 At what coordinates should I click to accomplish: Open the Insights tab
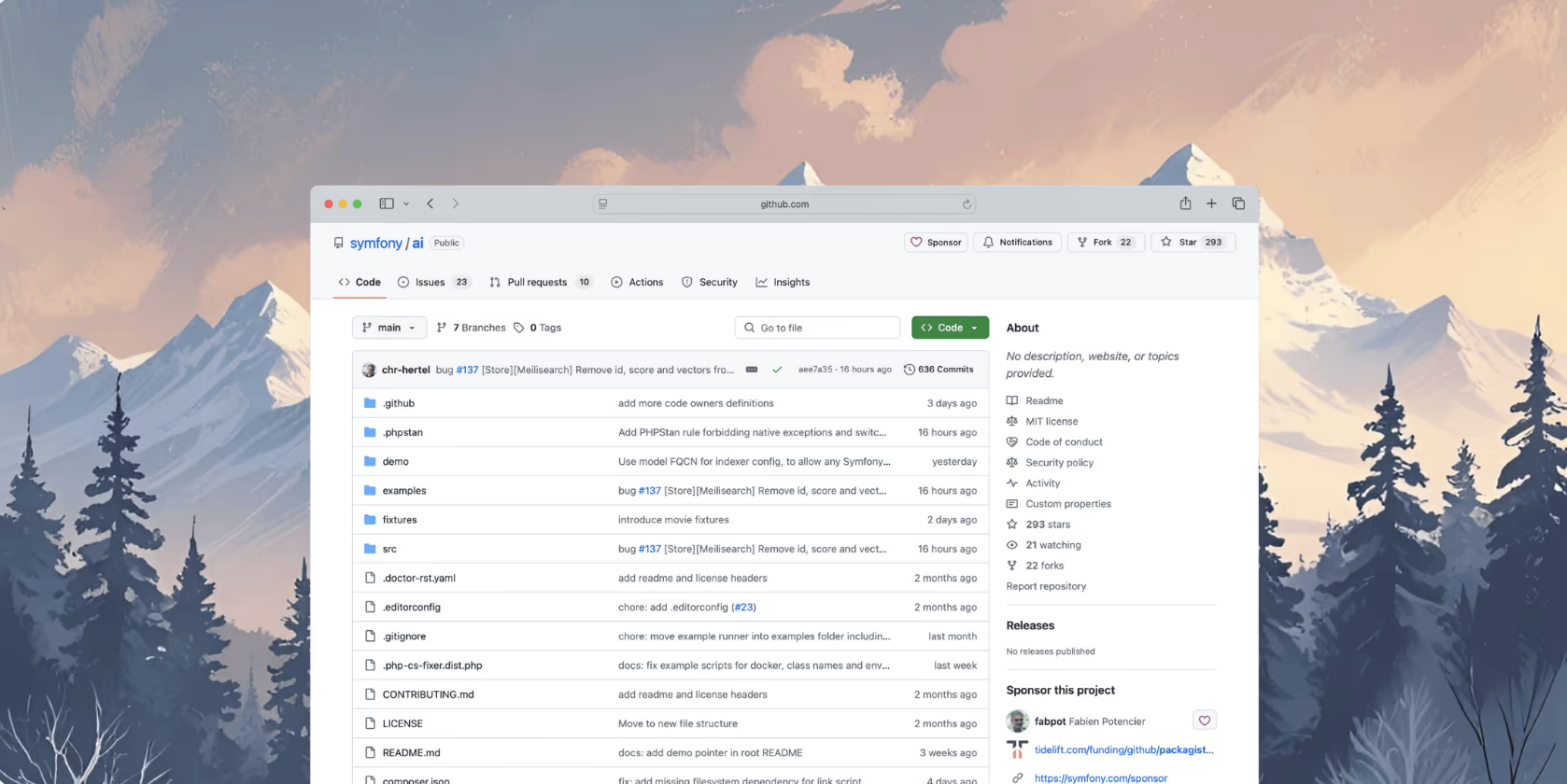pyautogui.click(x=783, y=282)
